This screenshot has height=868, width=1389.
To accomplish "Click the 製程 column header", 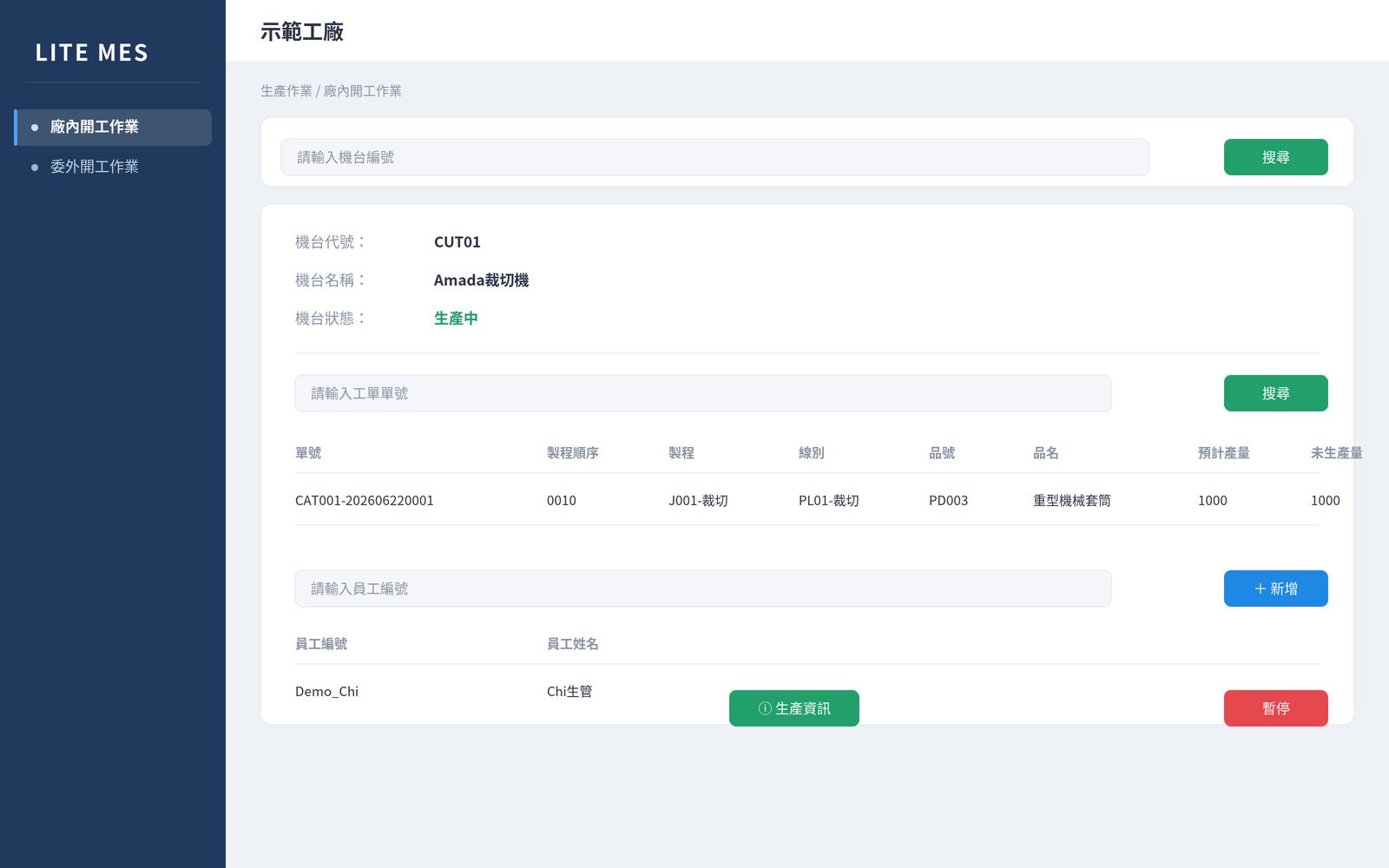I will 681,453.
